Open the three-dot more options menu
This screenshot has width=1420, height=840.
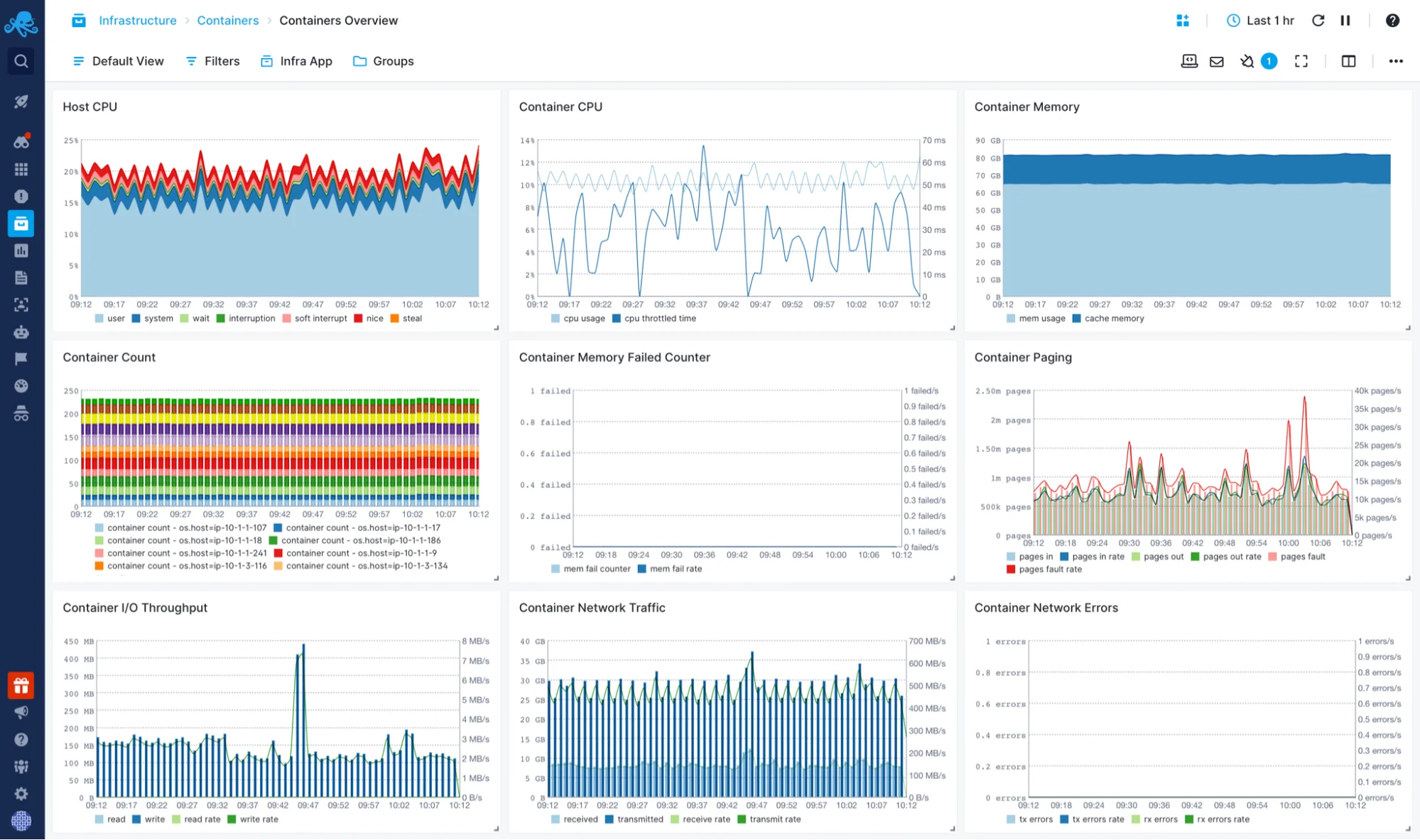pyautogui.click(x=1395, y=61)
